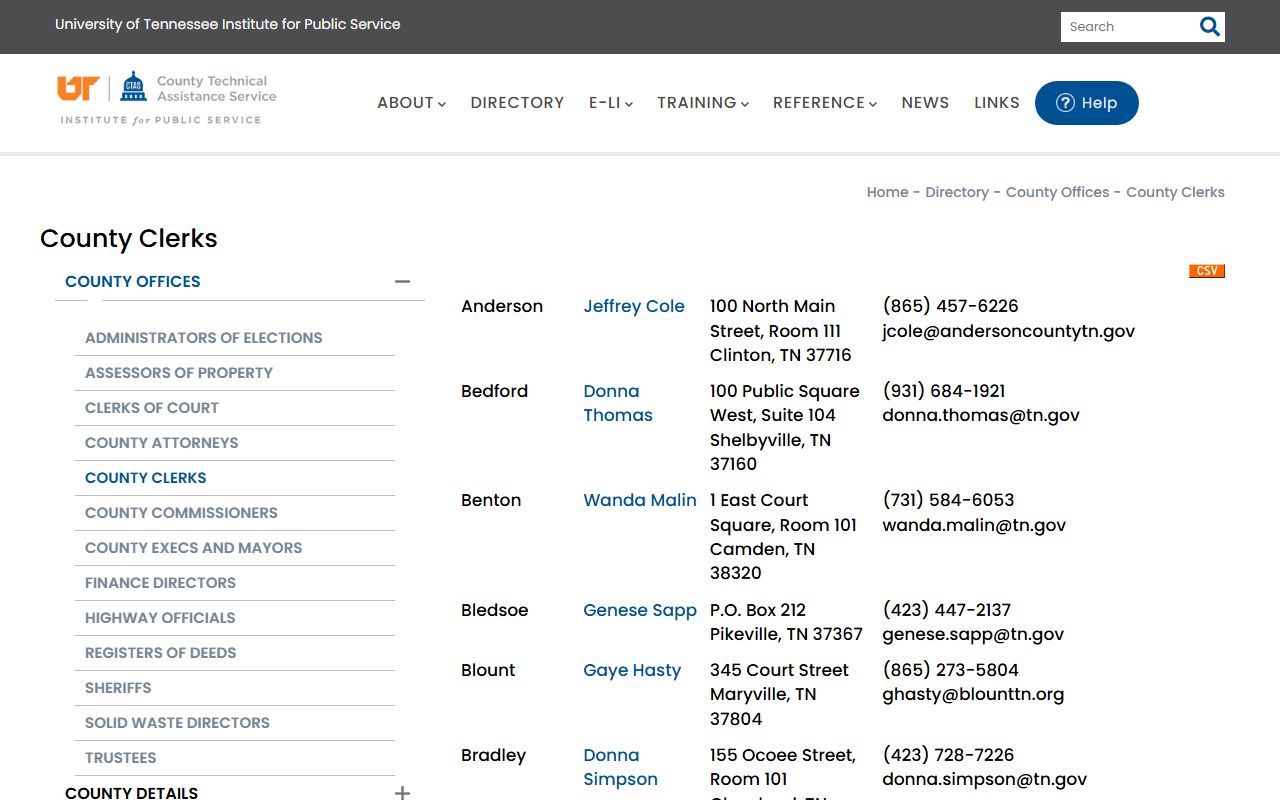Open the UT CTAS logo homepage

(x=167, y=98)
